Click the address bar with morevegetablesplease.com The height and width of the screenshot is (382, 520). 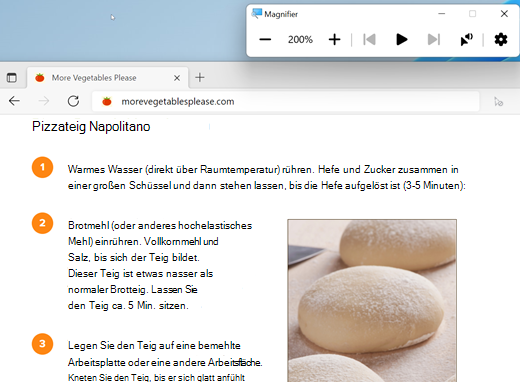tap(286, 101)
